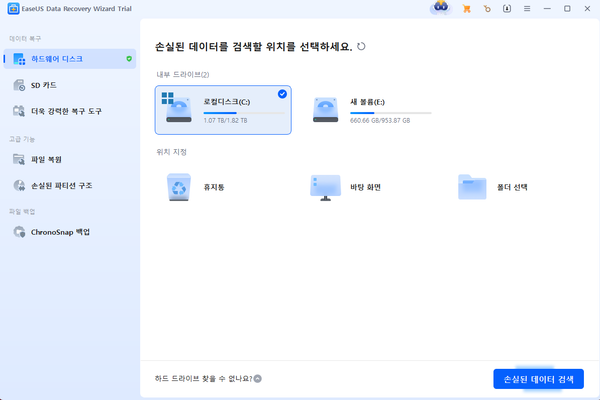Select SD 카드 in sidebar
Image resolution: width=600 pixels, height=400 pixels.
tap(70, 85)
